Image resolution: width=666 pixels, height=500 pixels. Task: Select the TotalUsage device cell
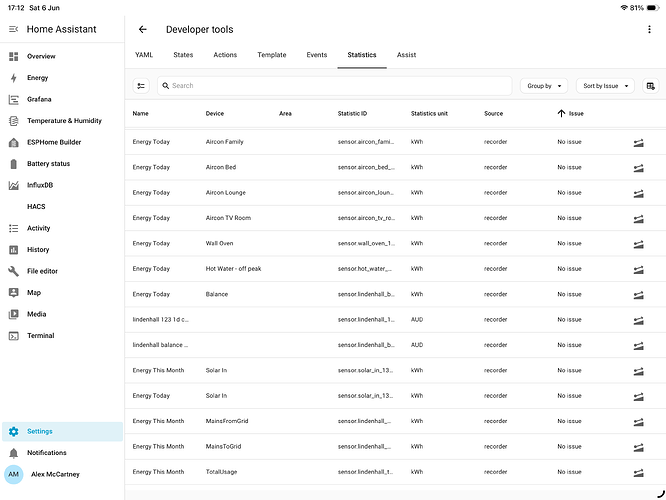click(221, 472)
